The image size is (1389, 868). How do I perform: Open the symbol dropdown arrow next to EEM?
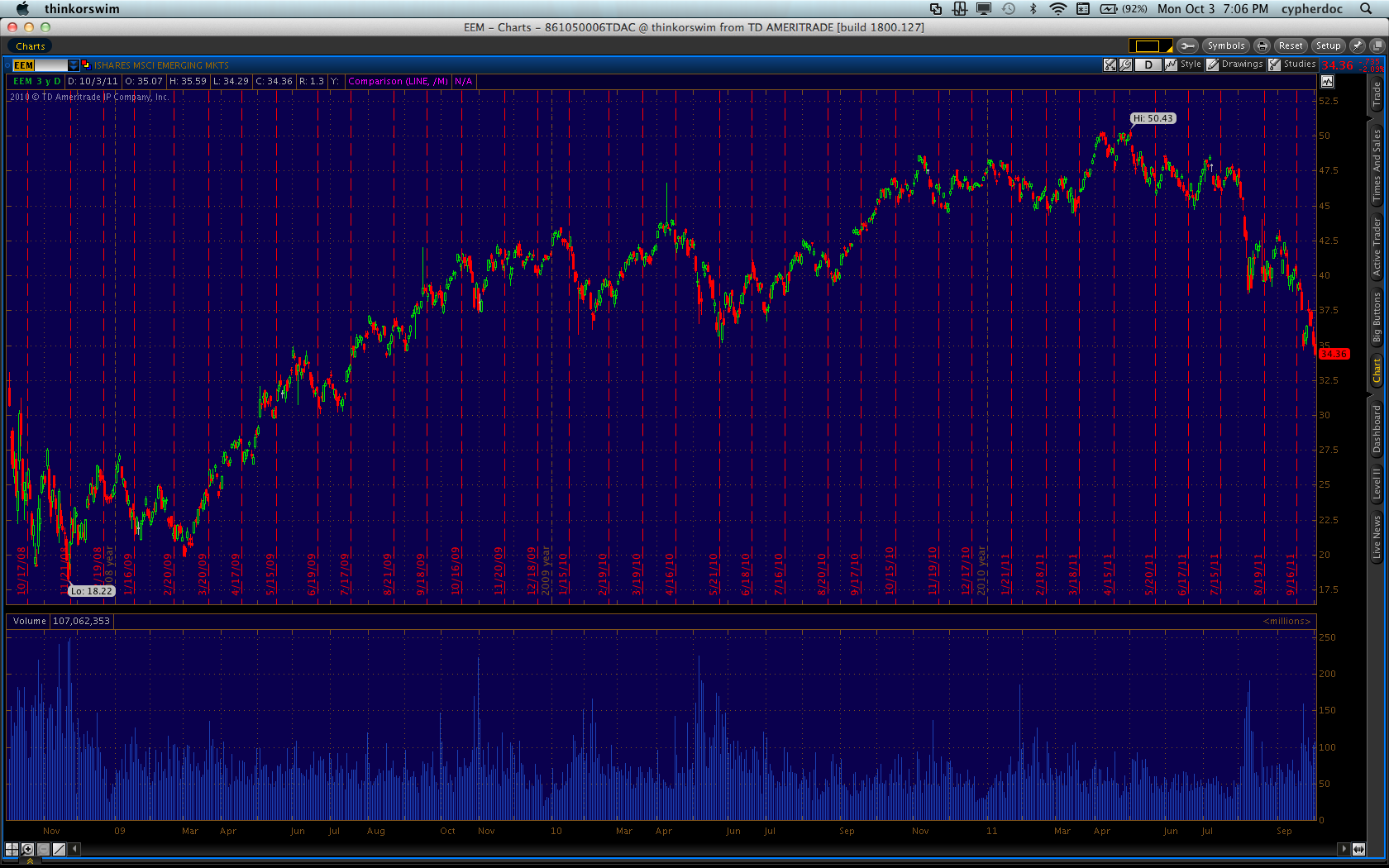(x=74, y=65)
